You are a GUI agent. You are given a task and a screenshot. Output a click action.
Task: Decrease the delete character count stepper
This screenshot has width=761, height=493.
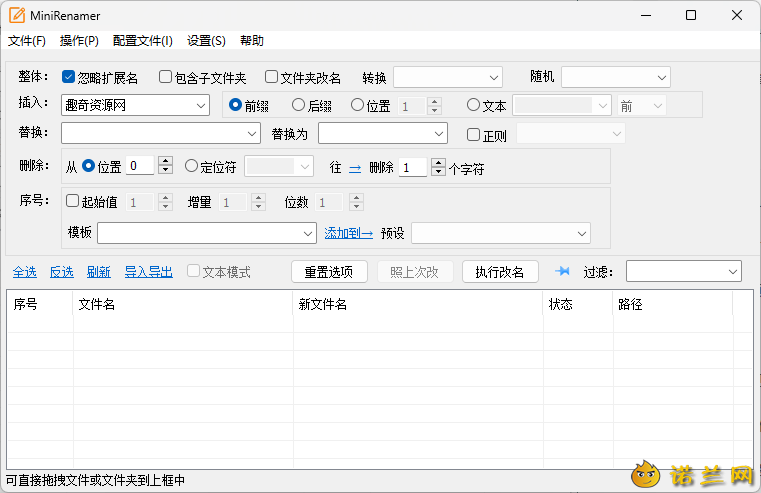[439, 172]
